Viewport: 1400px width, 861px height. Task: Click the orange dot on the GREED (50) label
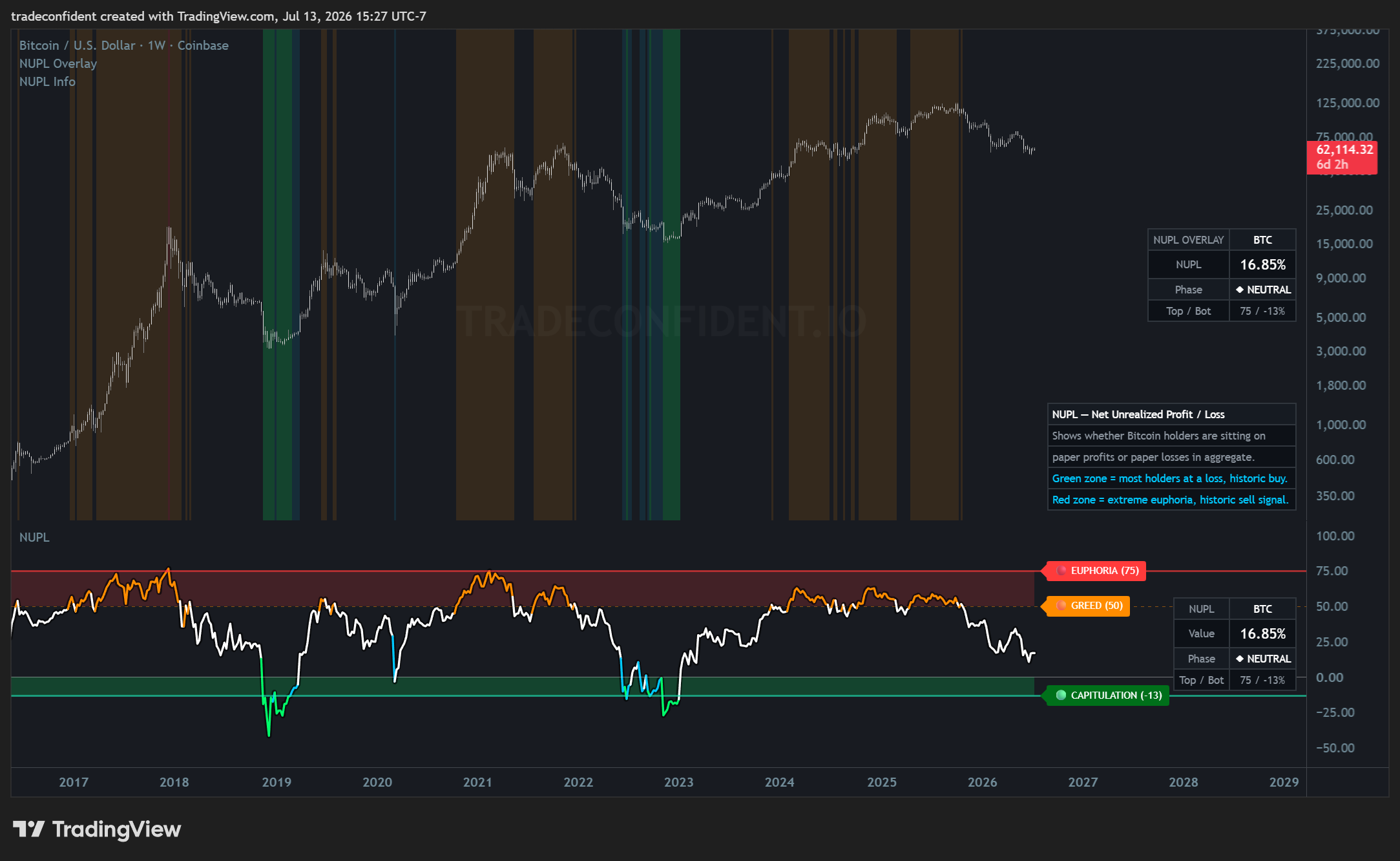pos(1061,606)
